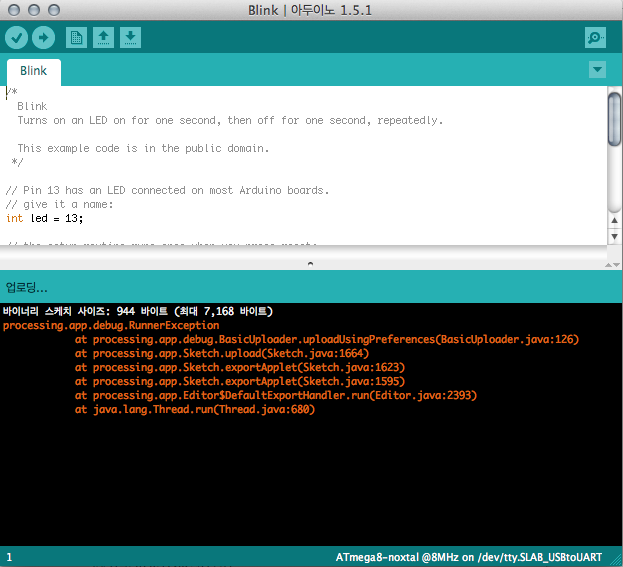Viewport: 623px width, 567px height.
Task: Click the '업로딩...' status message
Action: pyautogui.click(x=27, y=287)
